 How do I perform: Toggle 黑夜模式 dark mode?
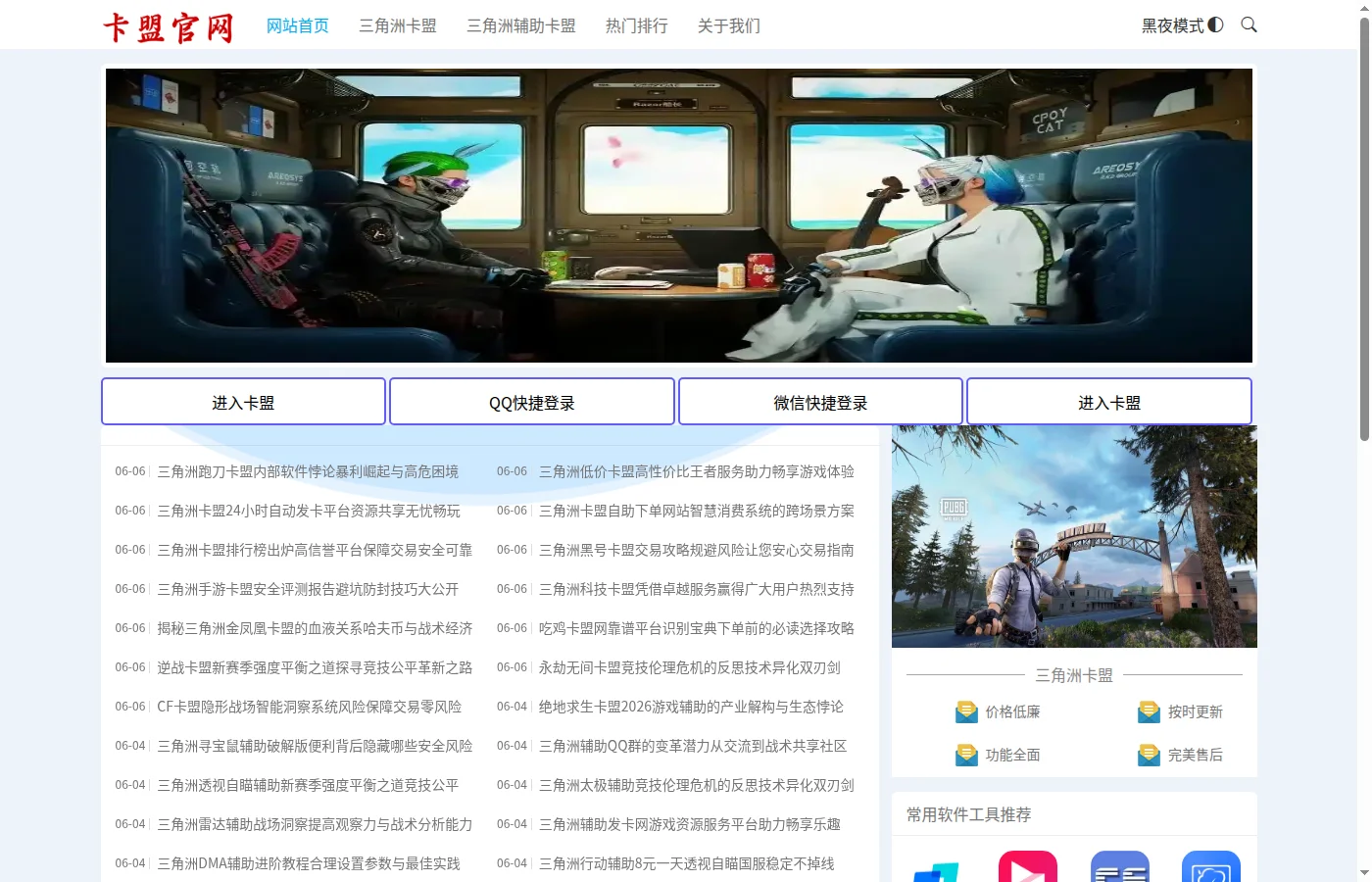point(1182,25)
